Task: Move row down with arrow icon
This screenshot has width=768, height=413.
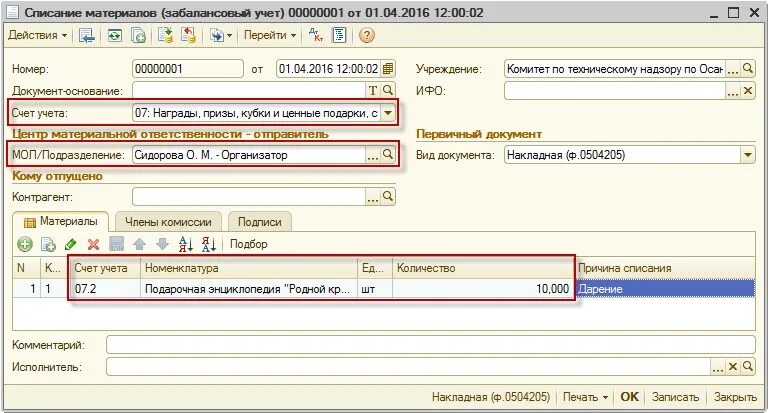Action: point(163,244)
